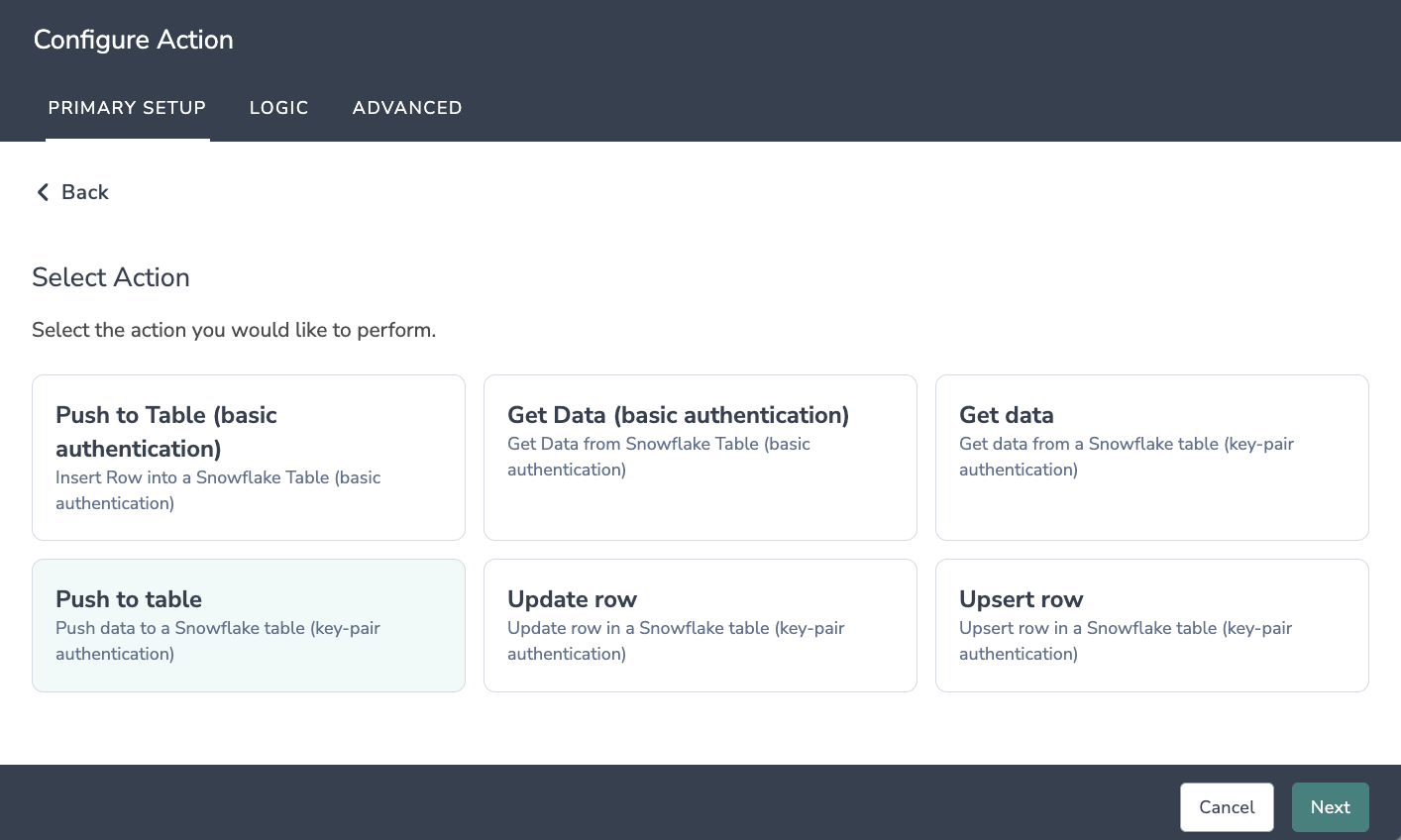
Task: Go back using the Back link text
Action: tap(85, 192)
